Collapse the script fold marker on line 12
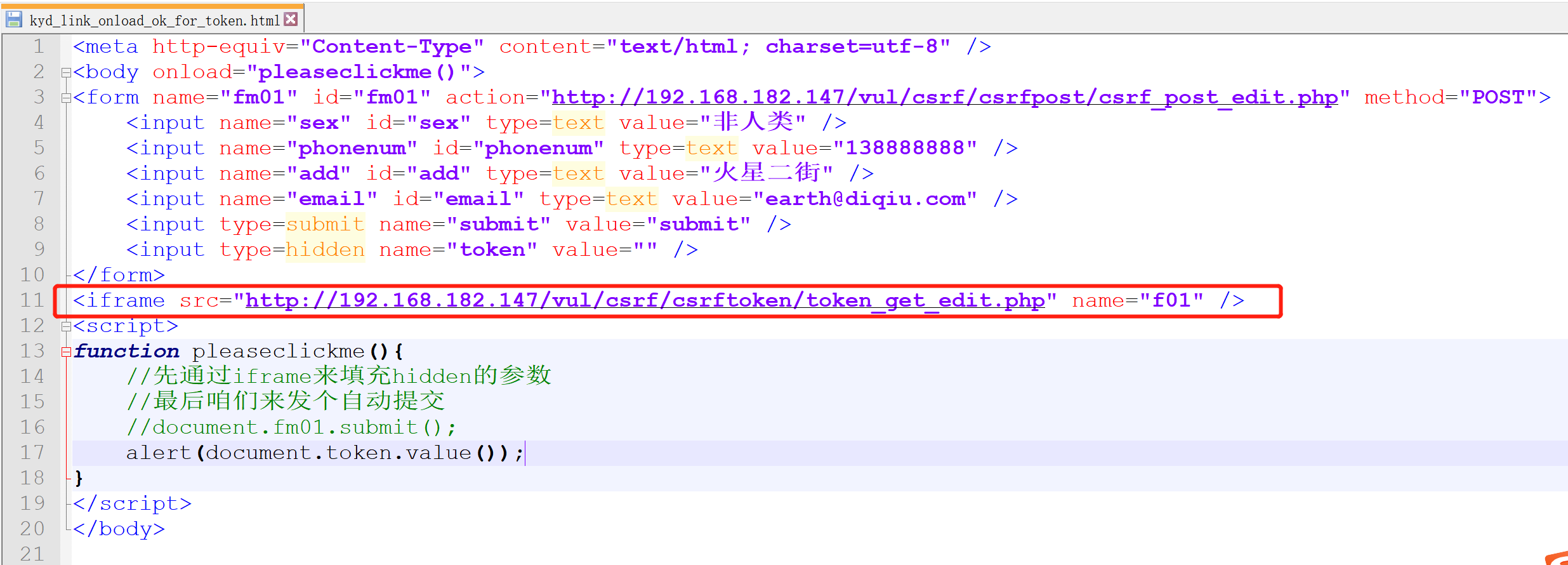This screenshot has width=1568, height=565. 65,327
